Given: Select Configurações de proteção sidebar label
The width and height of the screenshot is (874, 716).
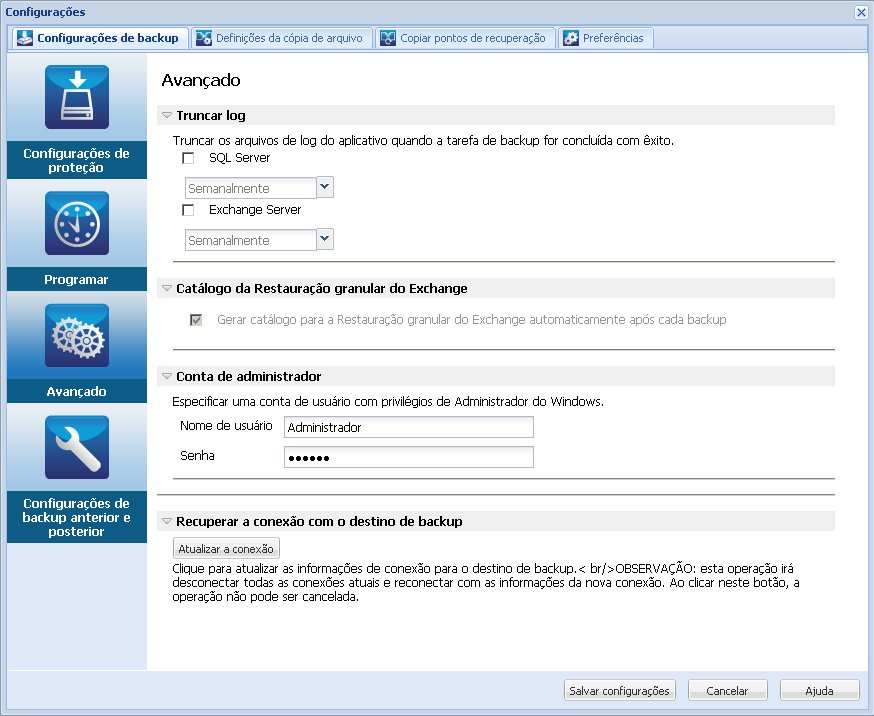Looking at the screenshot, I should (x=77, y=160).
